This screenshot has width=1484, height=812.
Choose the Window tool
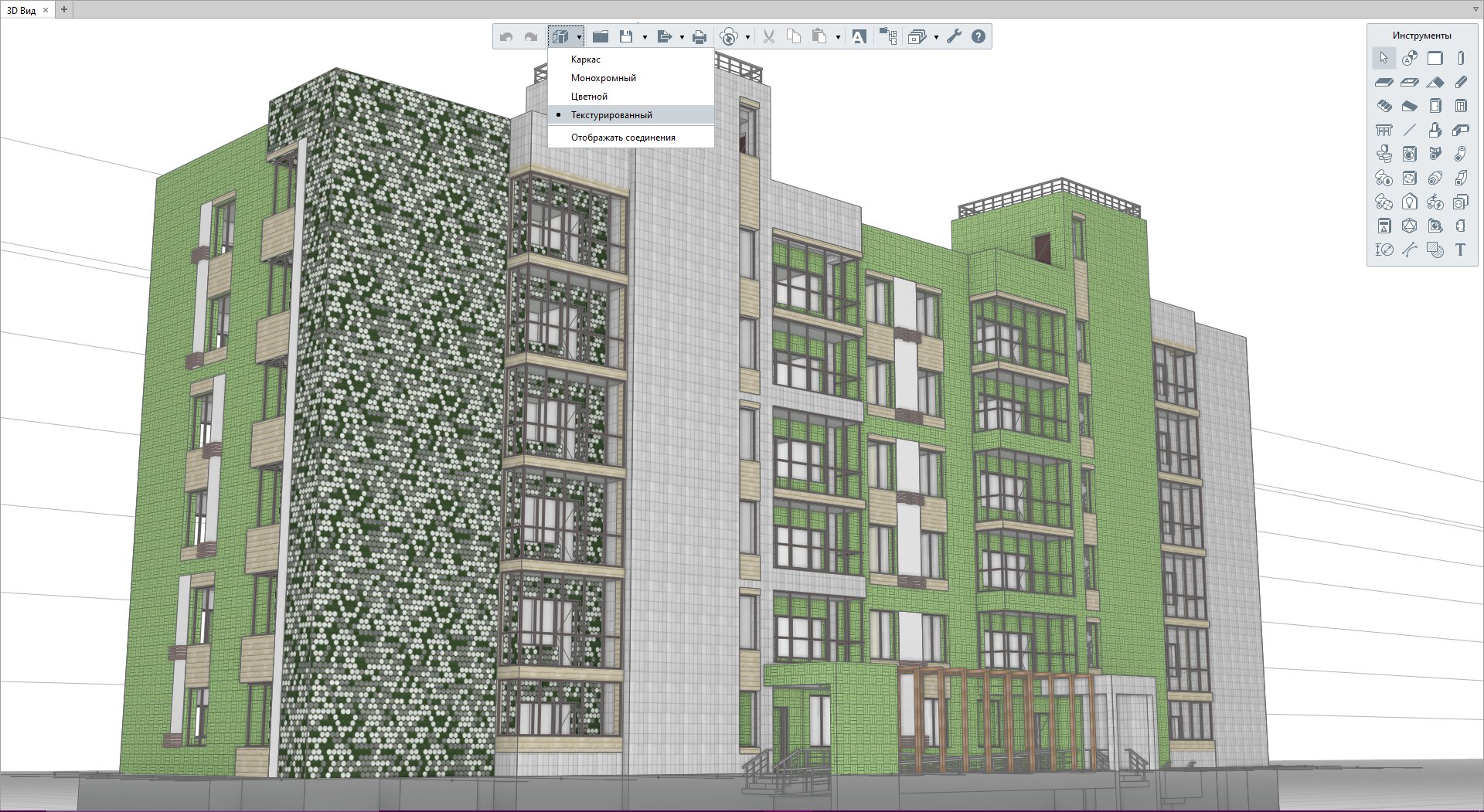pos(1460,106)
